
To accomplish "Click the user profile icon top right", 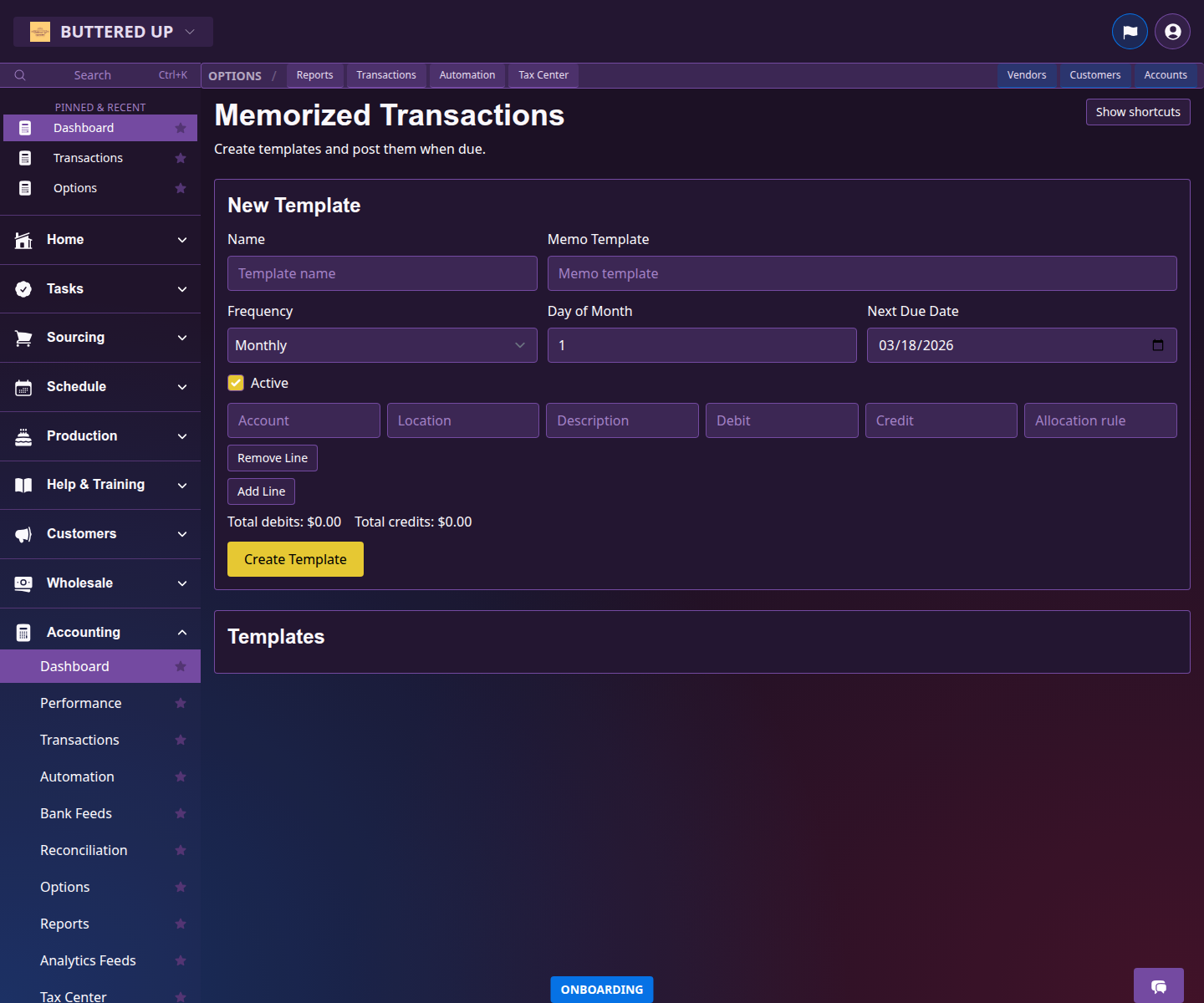I will [x=1171, y=31].
